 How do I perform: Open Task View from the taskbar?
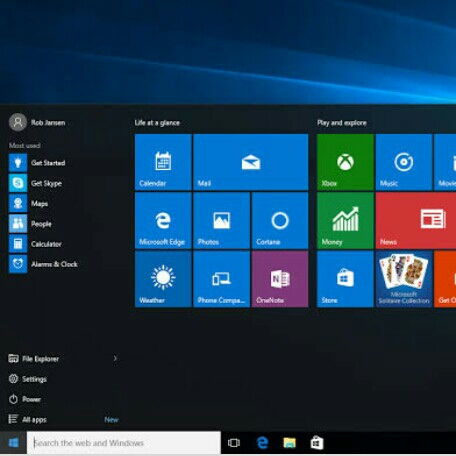coord(234,443)
